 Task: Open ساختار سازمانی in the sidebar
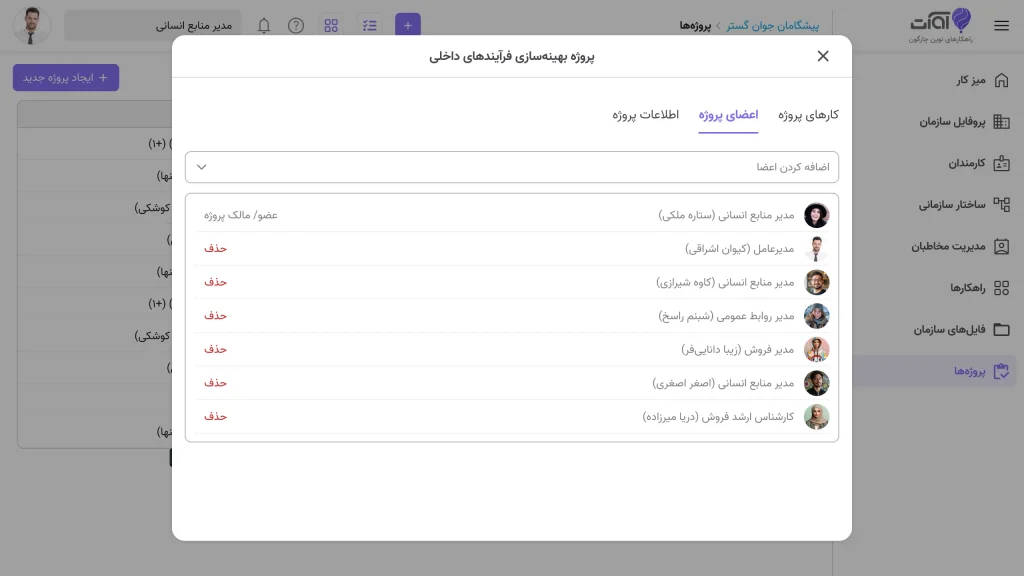pos(963,204)
